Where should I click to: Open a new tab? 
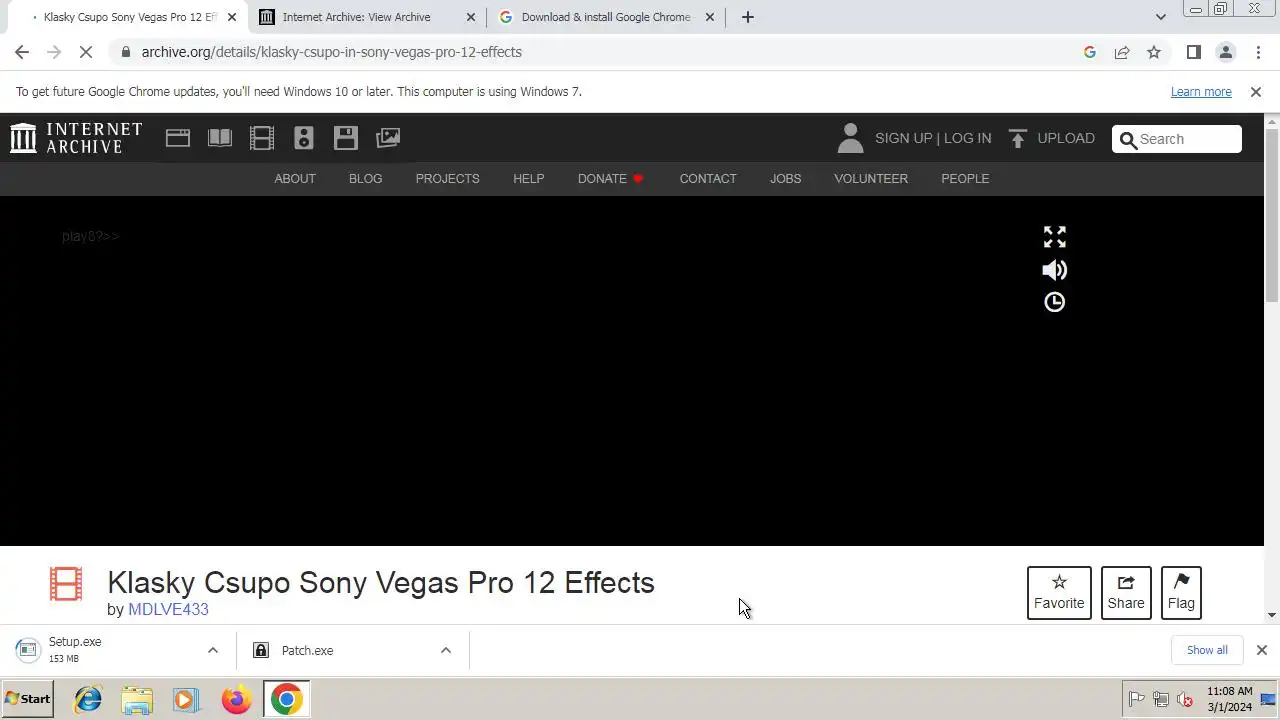747,17
